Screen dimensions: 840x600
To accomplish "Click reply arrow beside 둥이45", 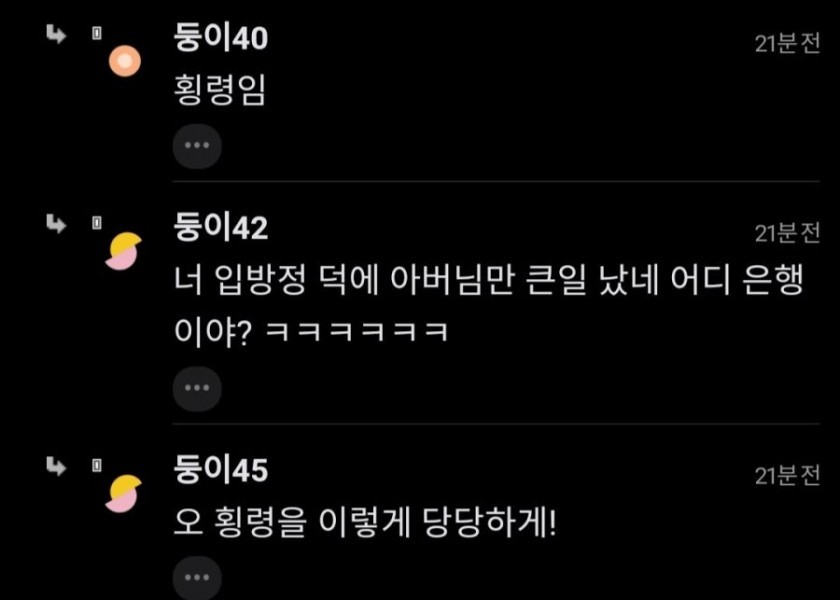I will pos(56,466).
